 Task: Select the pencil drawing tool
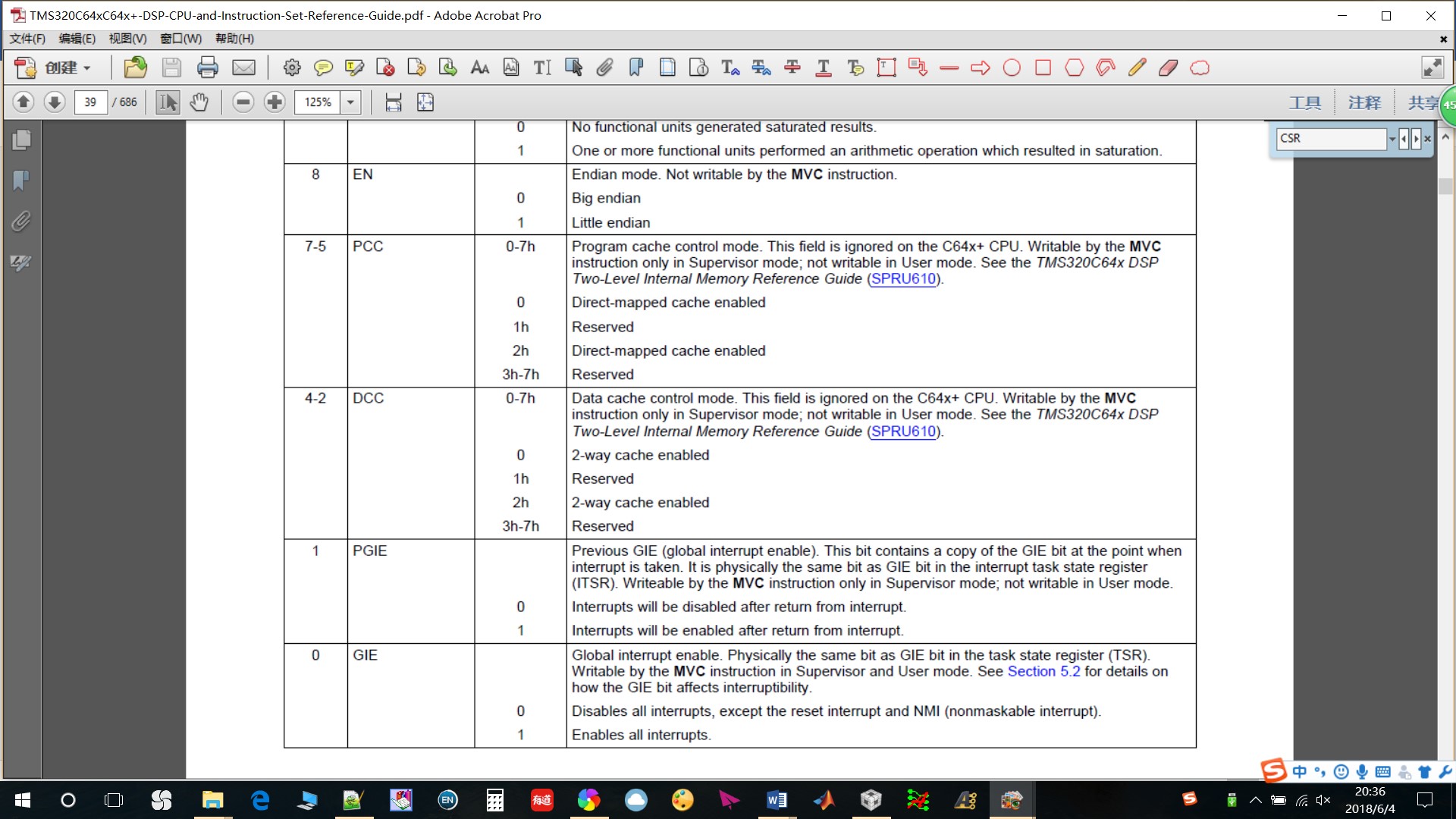[x=1137, y=68]
